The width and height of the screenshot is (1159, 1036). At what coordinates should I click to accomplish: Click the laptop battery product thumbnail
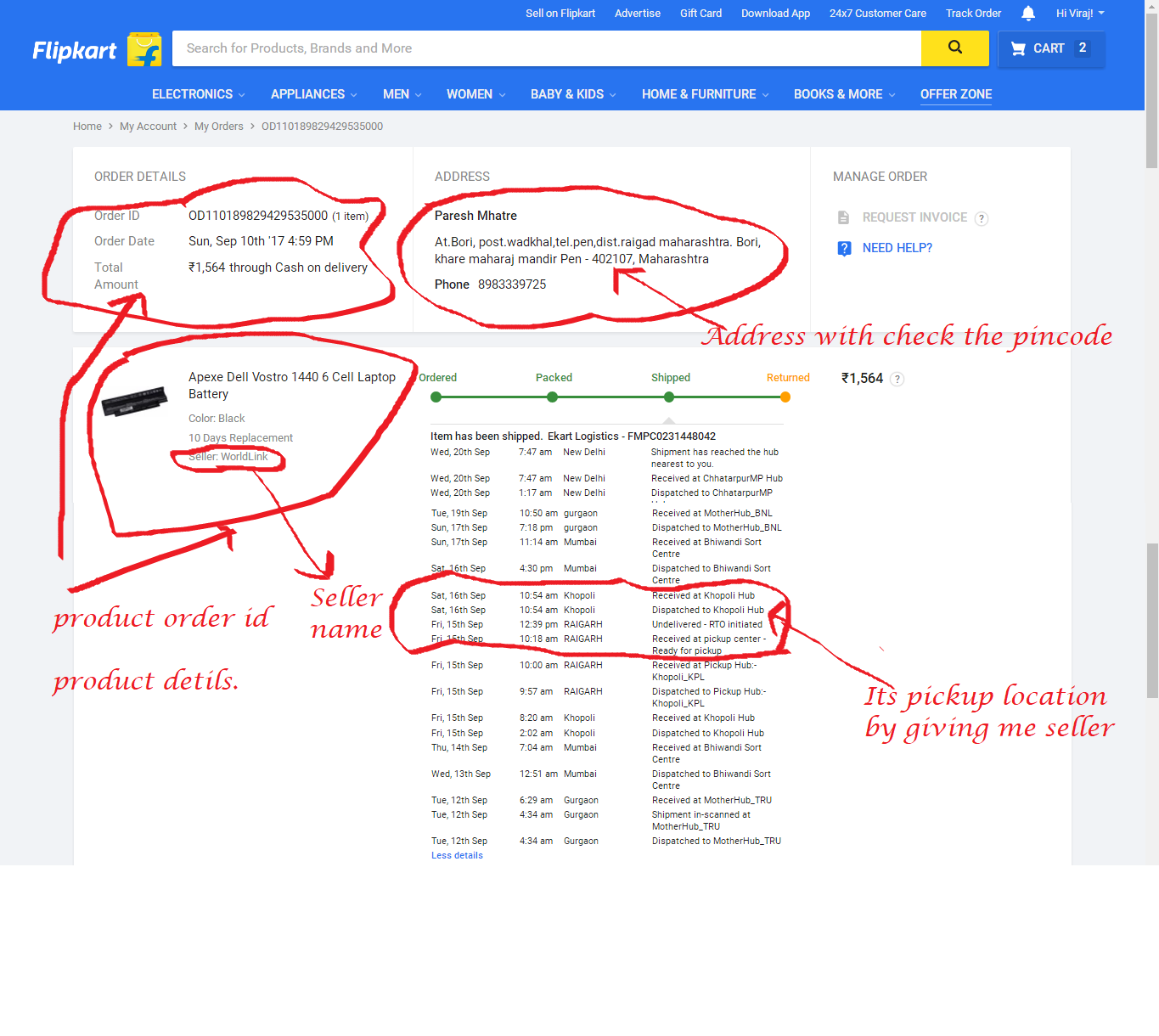134,401
